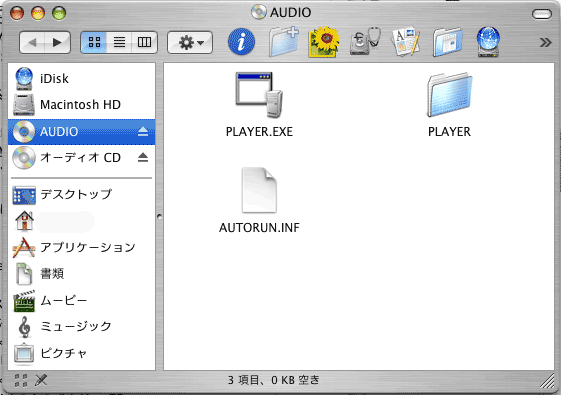561x395 pixels.
Task: Click the yellow minimize window button
Action: click(38, 13)
